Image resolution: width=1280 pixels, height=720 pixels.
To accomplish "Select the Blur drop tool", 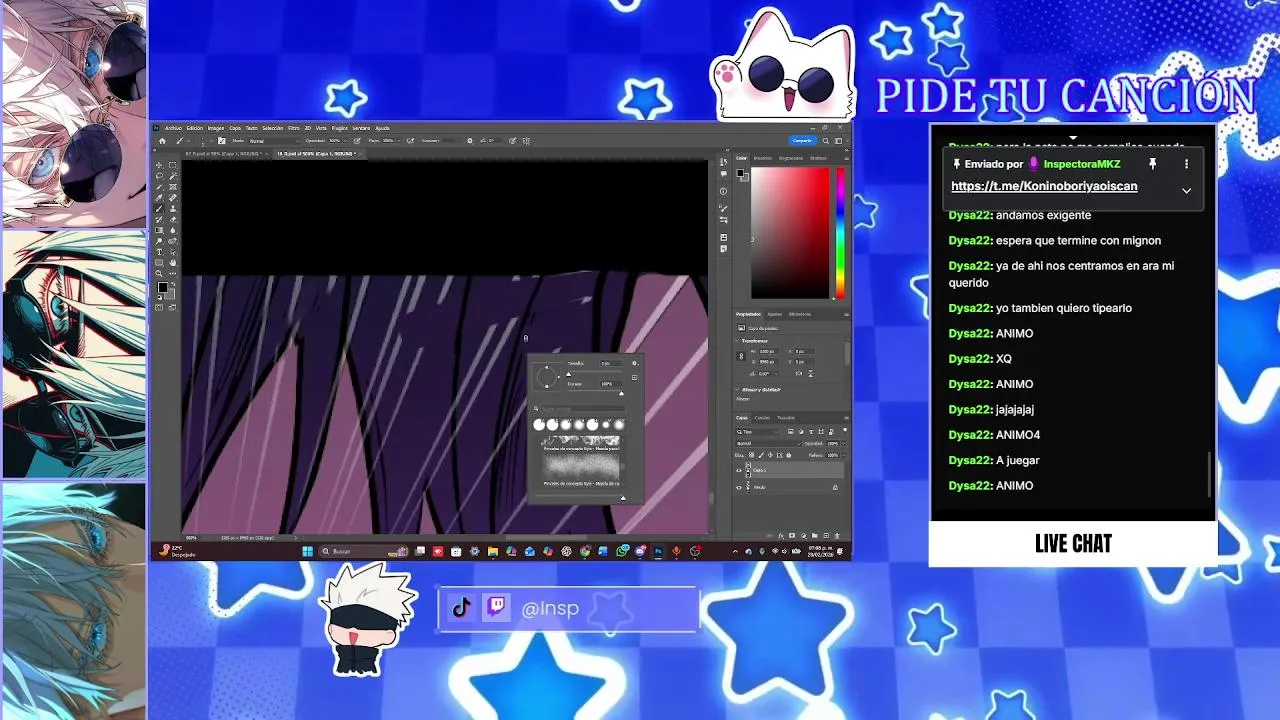I will pos(172,230).
